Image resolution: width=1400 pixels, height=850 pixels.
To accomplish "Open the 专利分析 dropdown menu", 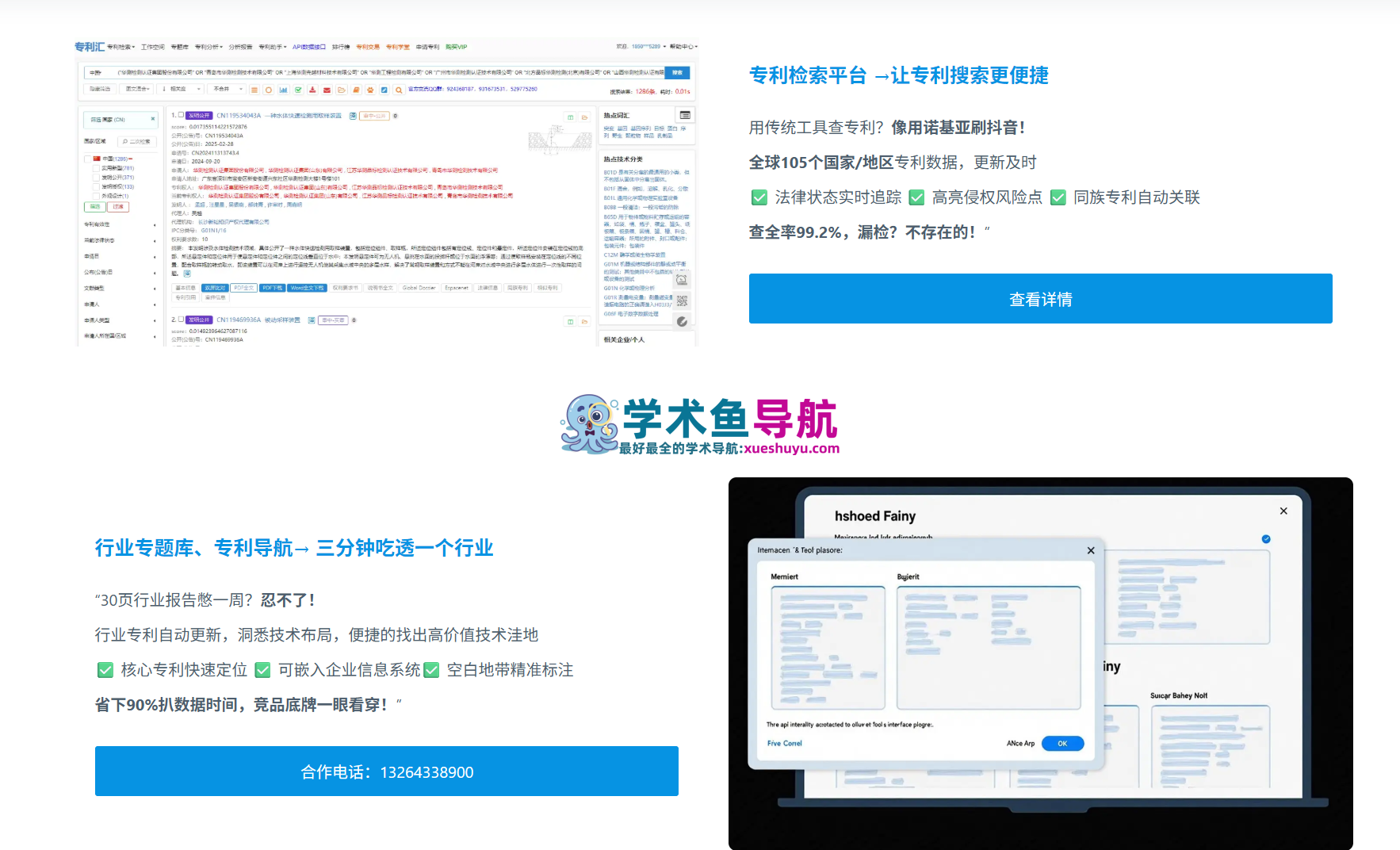I will 209,47.
